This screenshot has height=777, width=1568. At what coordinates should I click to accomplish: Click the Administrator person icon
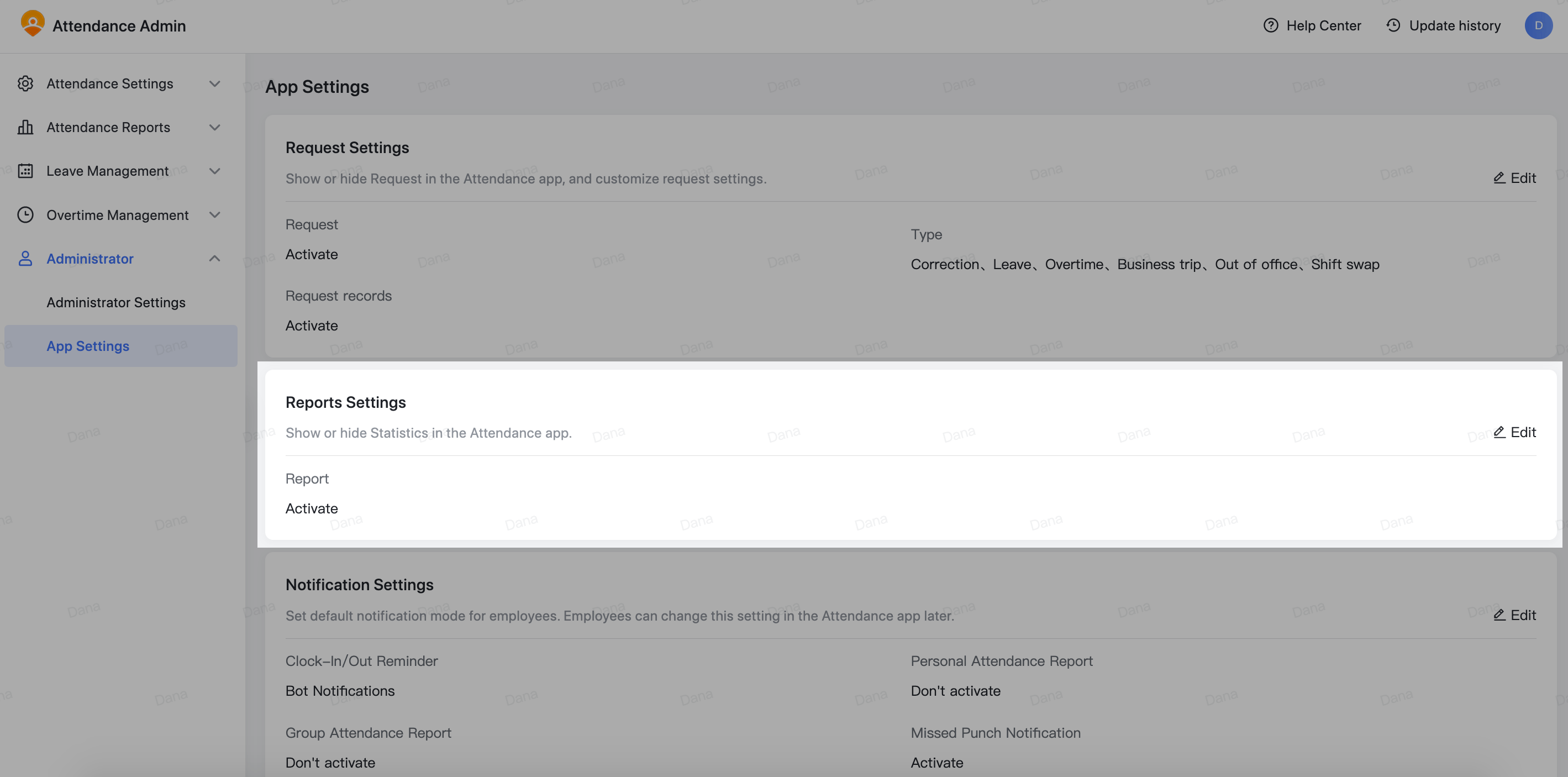click(25, 259)
